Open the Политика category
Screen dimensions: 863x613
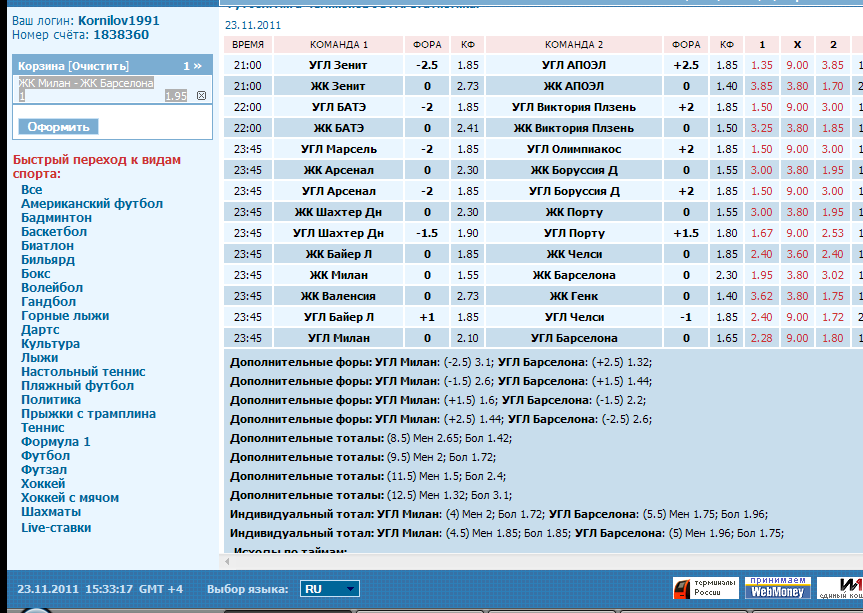51,399
